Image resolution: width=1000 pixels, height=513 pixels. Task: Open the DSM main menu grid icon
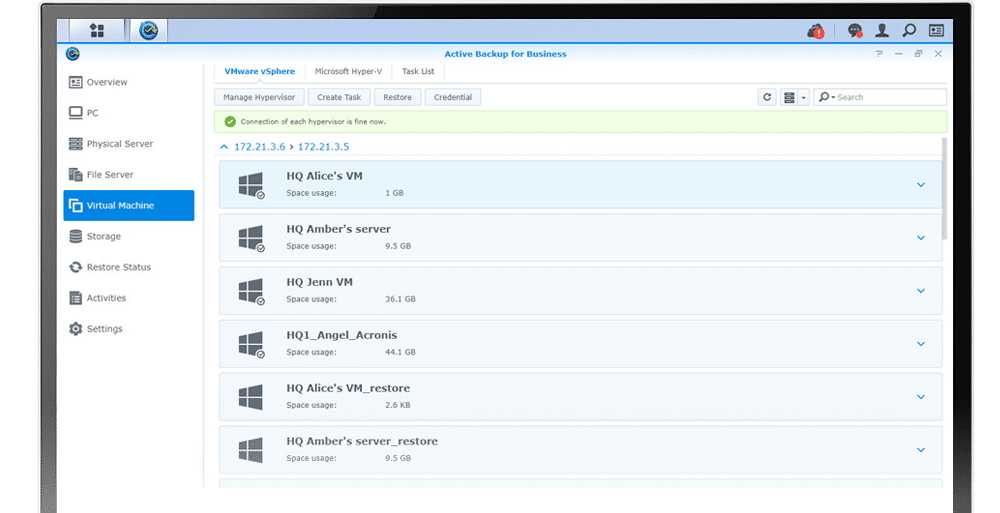click(x=97, y=30)
